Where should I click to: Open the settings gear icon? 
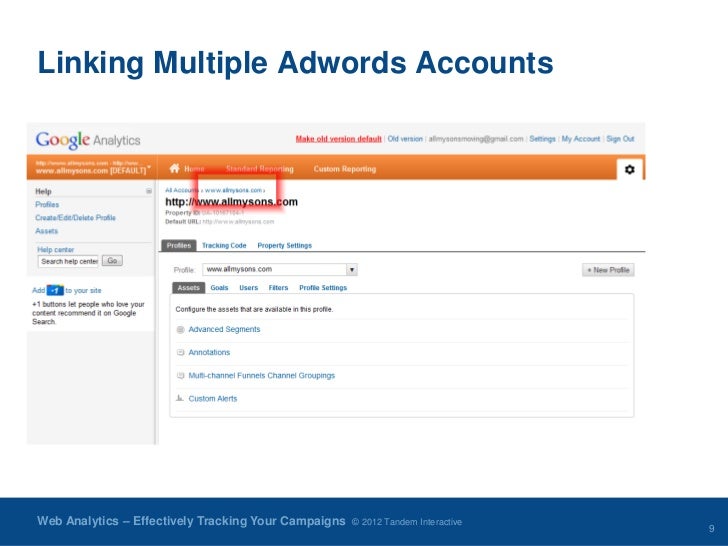(630, 169)
